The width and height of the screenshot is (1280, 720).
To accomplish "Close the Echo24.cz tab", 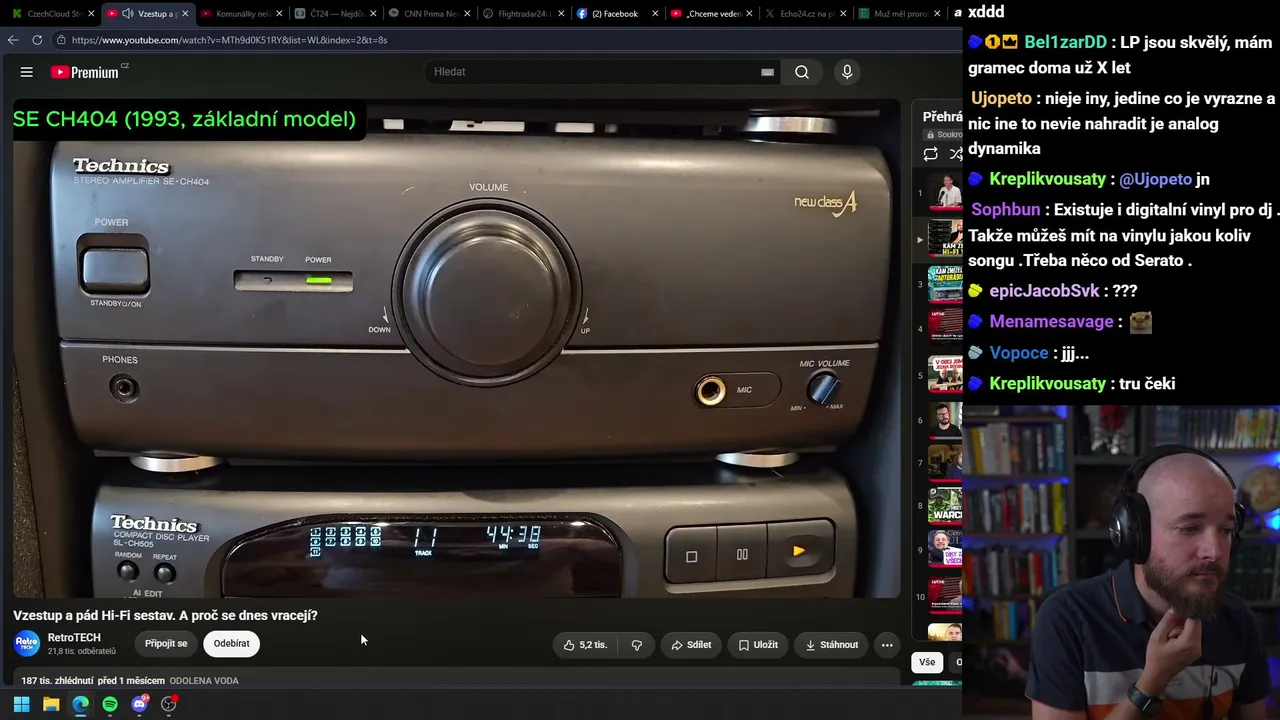I will 843,14.
